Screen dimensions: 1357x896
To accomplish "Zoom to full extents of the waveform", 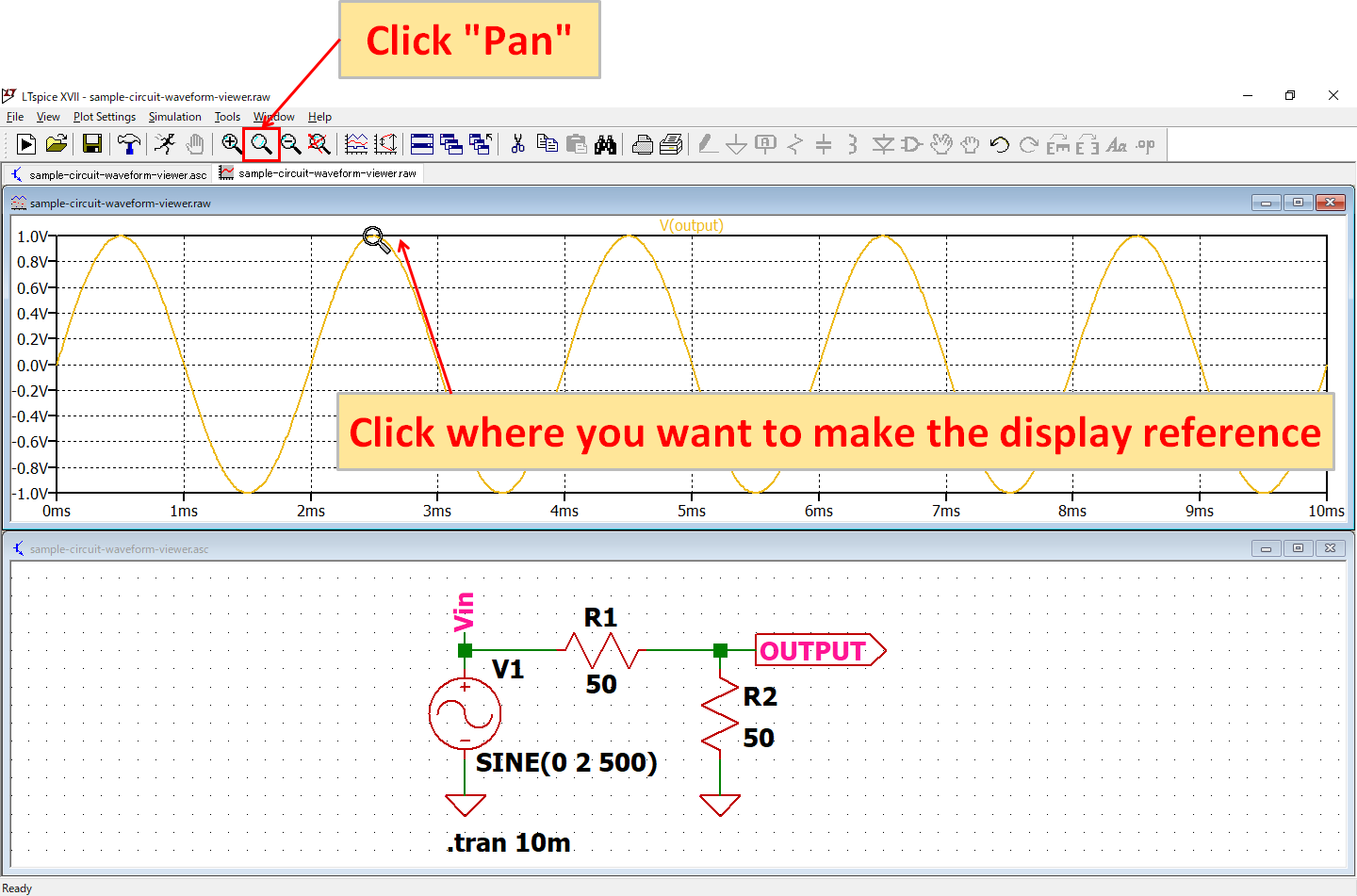I will point(319,144).
